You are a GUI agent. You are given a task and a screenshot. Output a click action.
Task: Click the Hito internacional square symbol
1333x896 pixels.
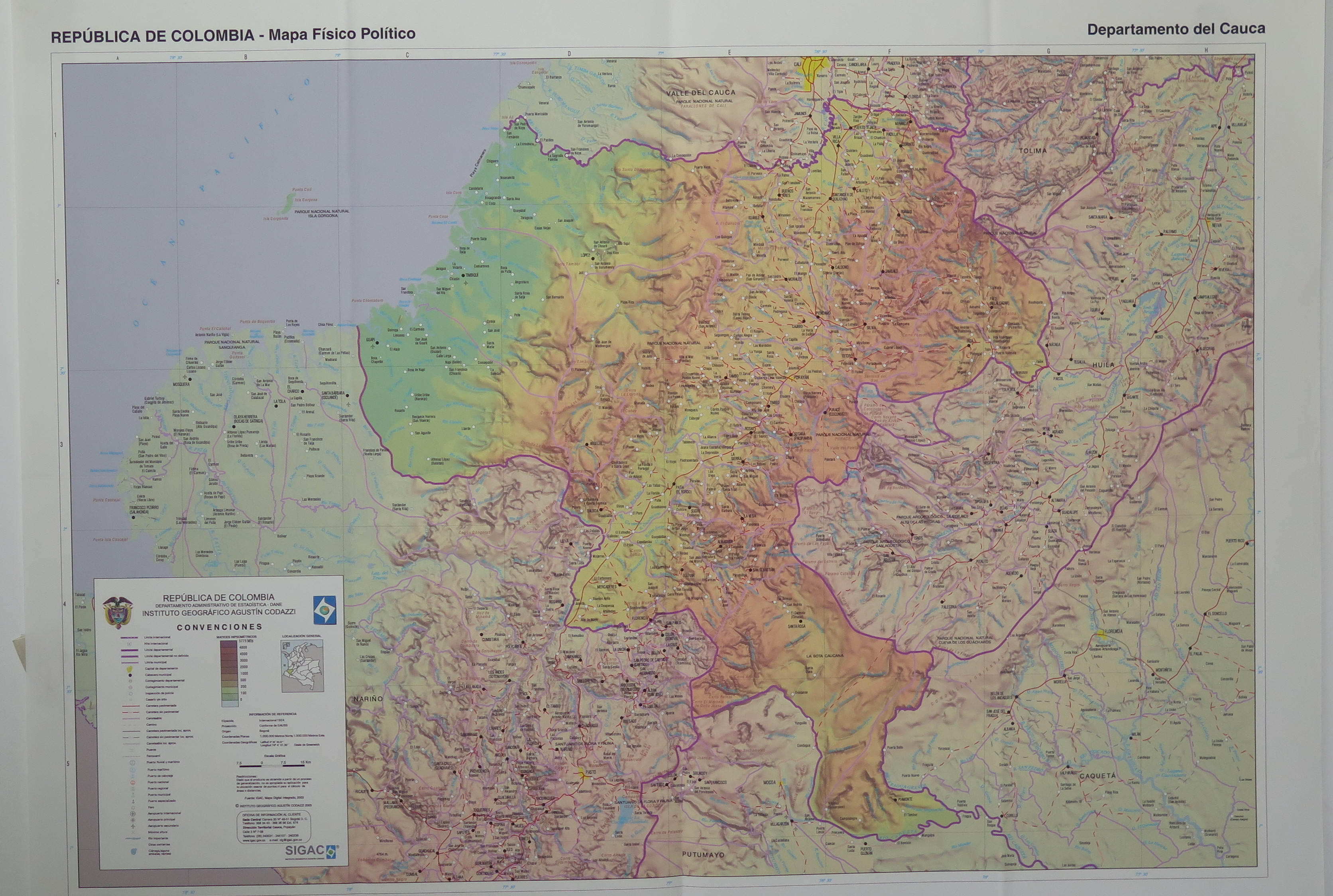click(x=130, y=643)
